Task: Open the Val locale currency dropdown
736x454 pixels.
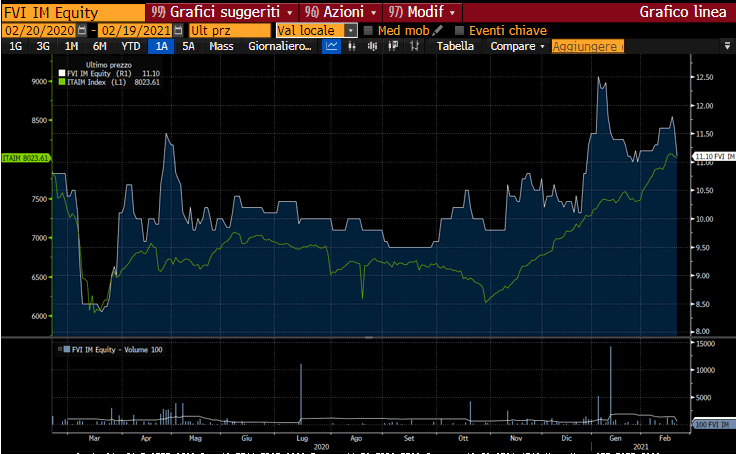Action: click(x=350, y=30)
